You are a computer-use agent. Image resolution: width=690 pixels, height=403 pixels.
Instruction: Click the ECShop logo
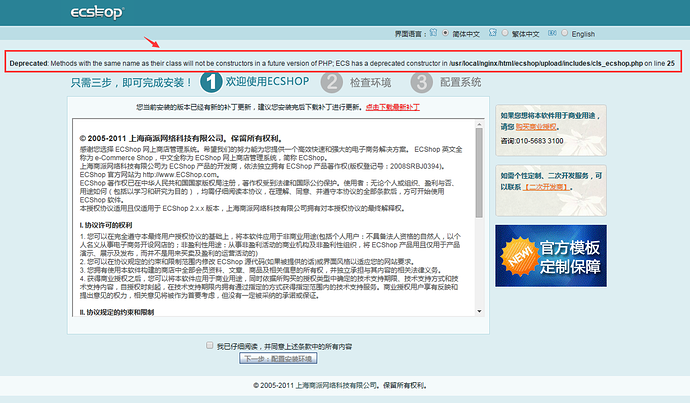pos(97,12)
